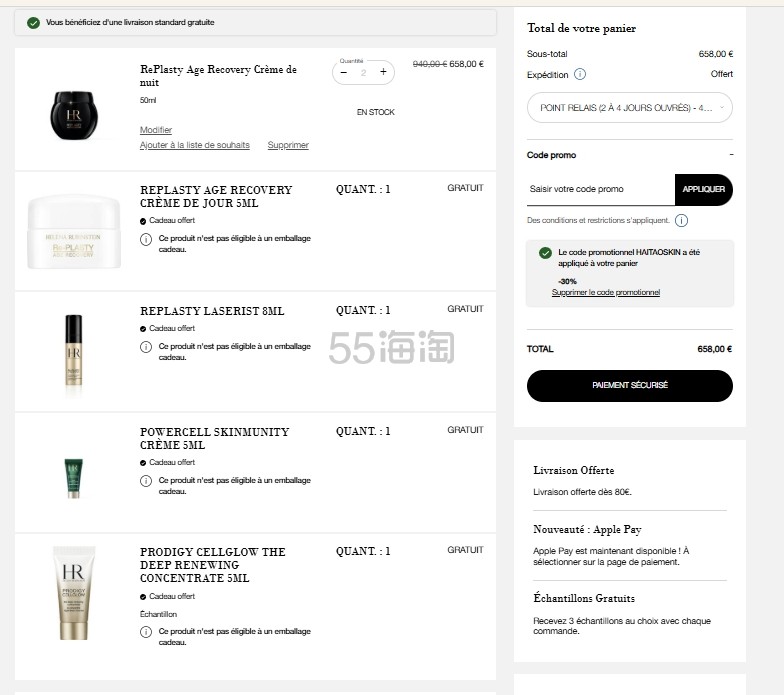Click Supprimer le code promotionnel link
The height and width of the screenshot is (695, 784).
click(605, 292)
